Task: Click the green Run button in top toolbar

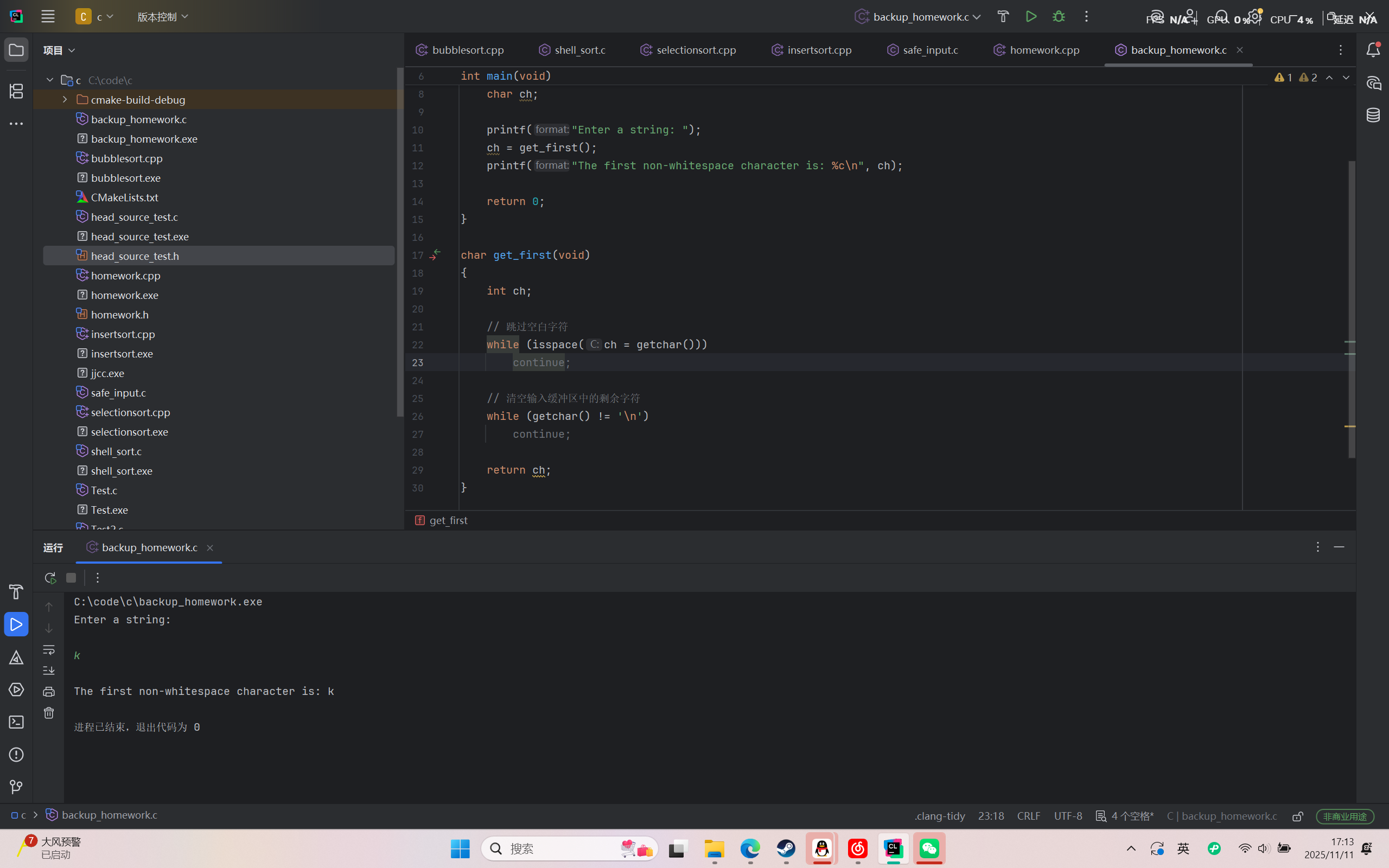Action: pos(1031,17)
